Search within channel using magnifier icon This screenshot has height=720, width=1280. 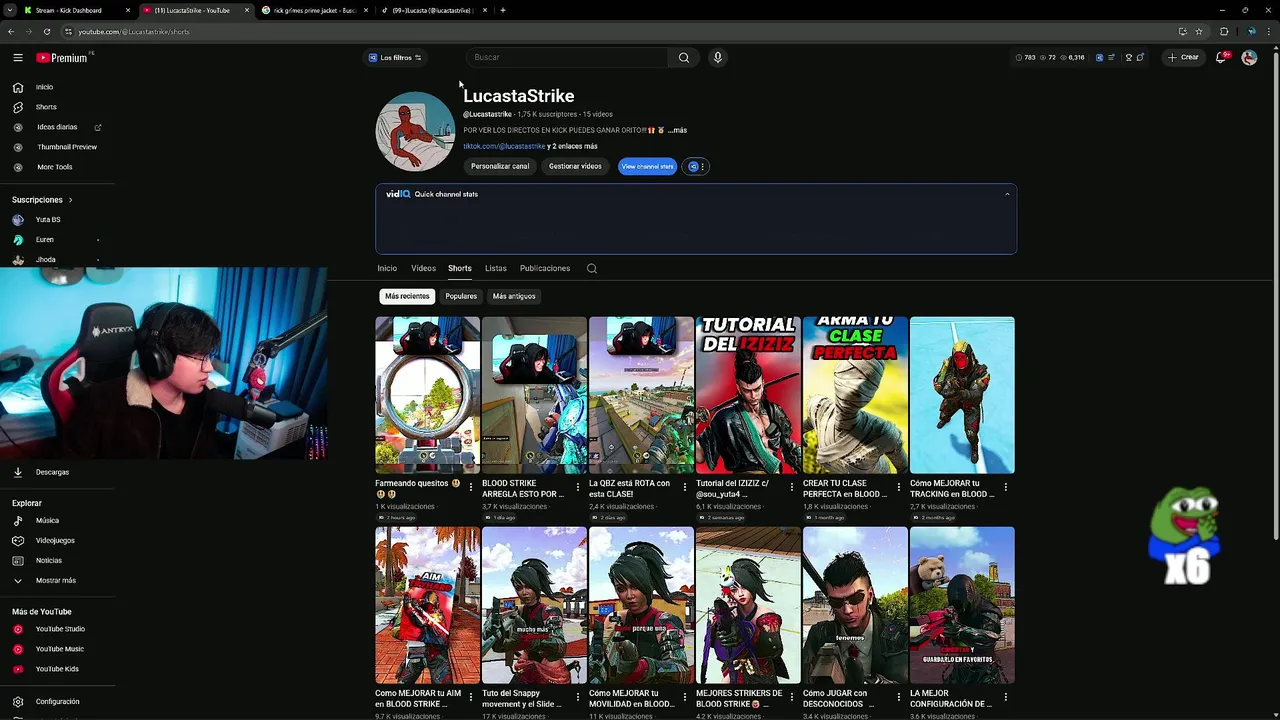pos(592,268)
